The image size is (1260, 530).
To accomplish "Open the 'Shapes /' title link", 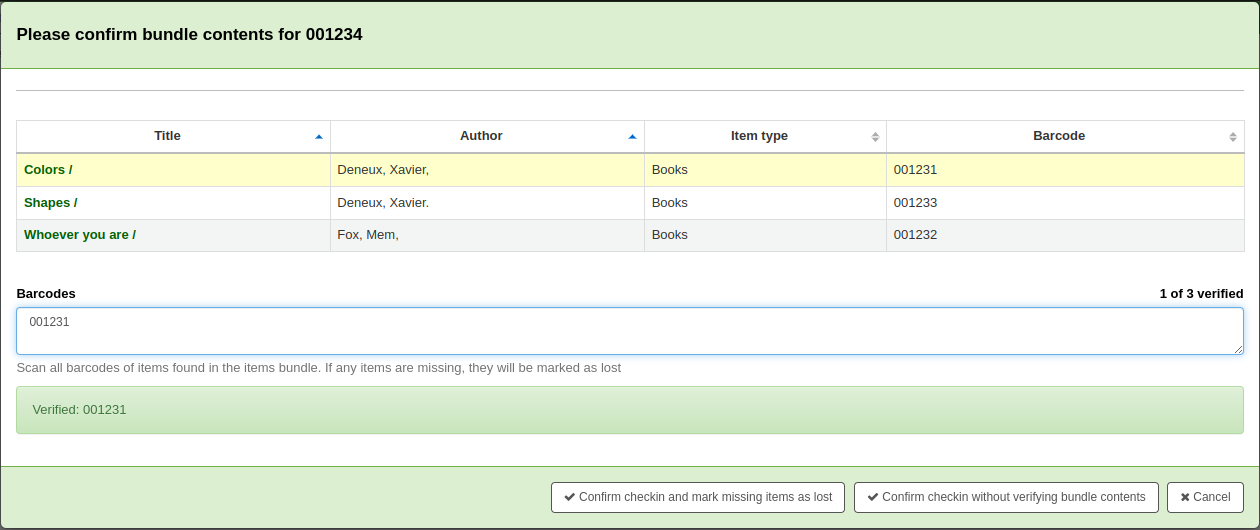I will coord(51,203).
